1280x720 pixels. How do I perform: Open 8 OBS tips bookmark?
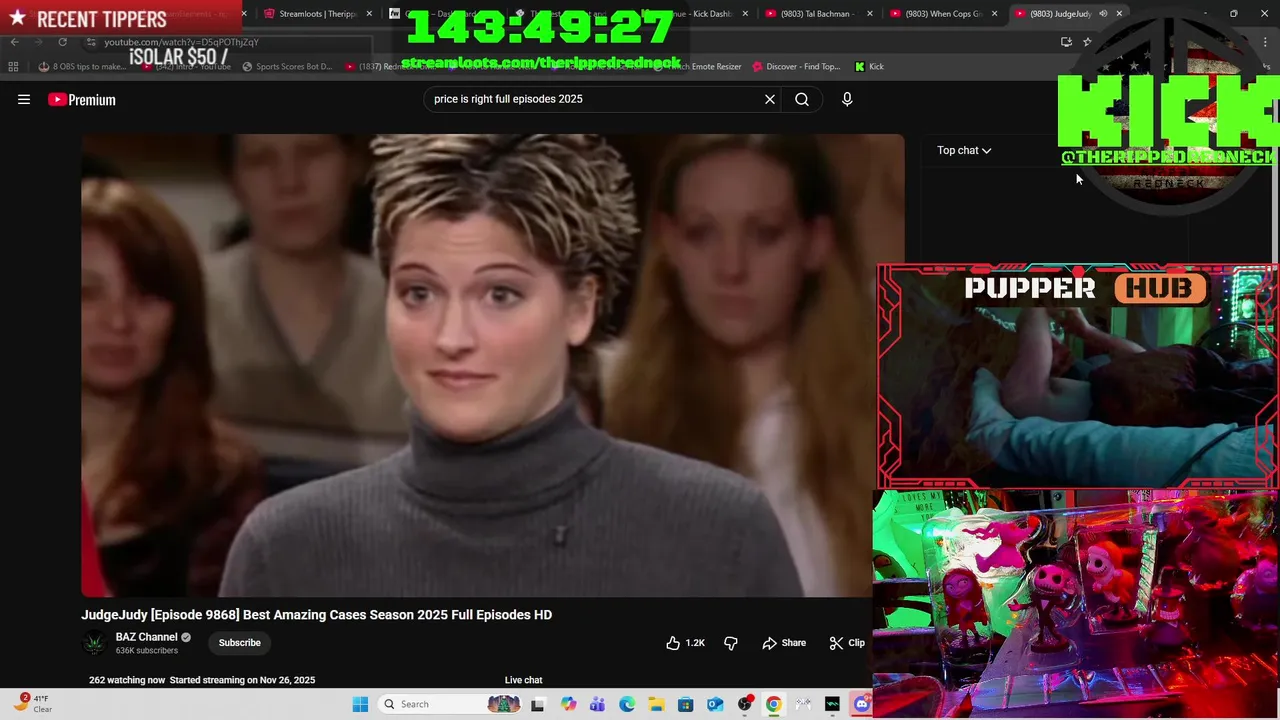pyautogui.click(x=82, y=67)
